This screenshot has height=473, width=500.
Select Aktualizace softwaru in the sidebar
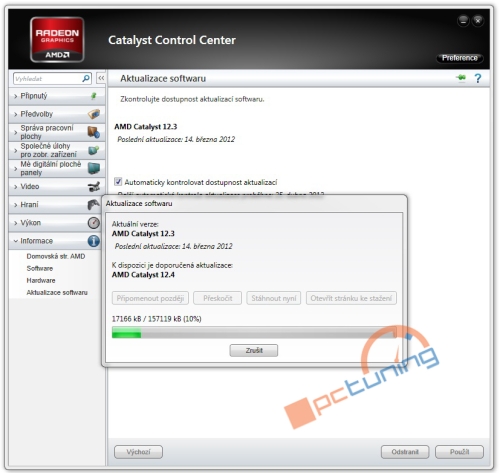tap(57, 292)
